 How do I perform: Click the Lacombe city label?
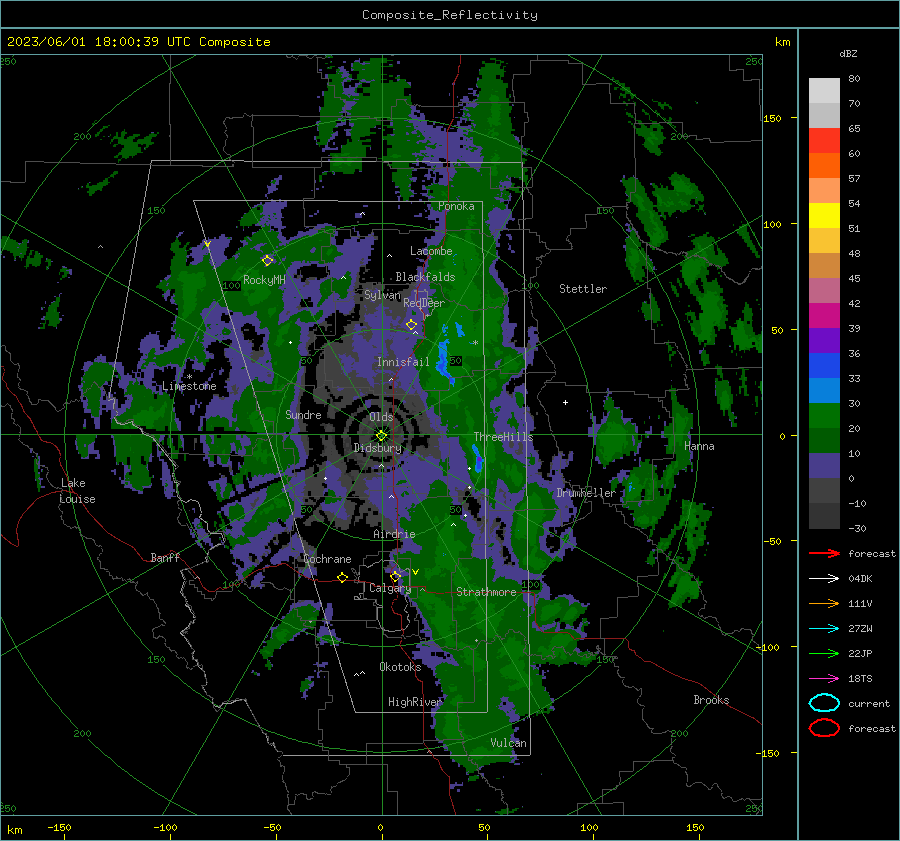431,251
